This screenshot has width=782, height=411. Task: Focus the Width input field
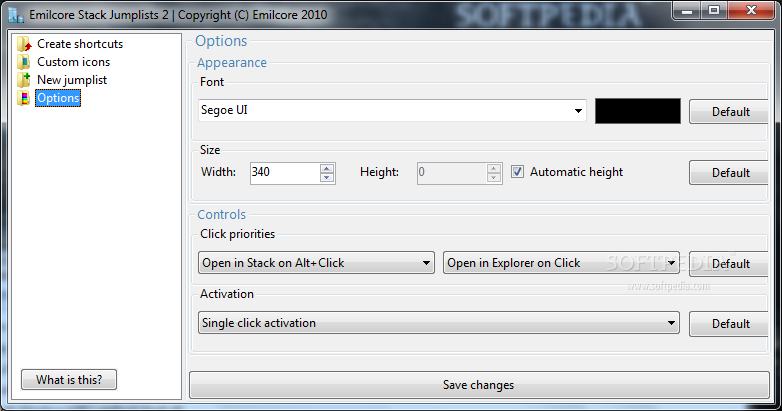coord(285,173)
